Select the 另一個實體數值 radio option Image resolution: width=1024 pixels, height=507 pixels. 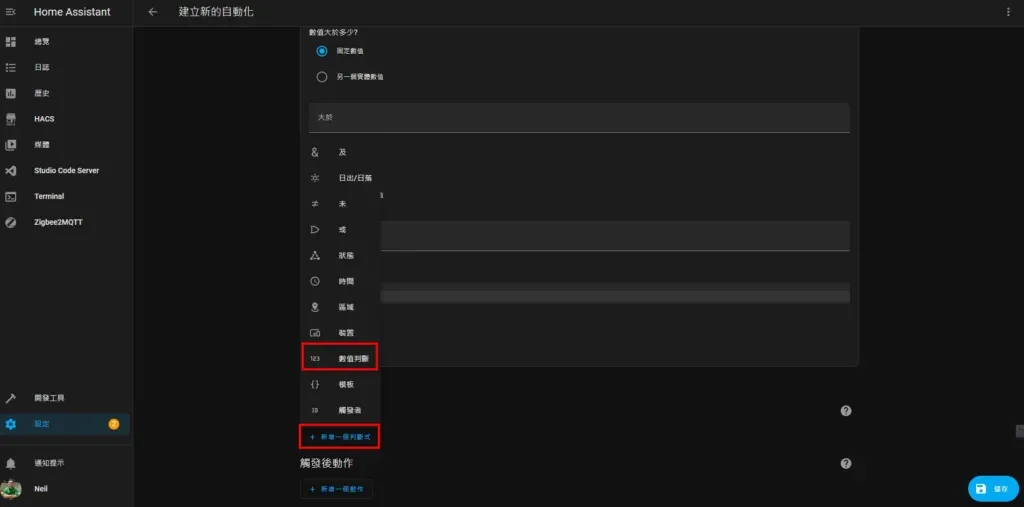coord(322,76)
